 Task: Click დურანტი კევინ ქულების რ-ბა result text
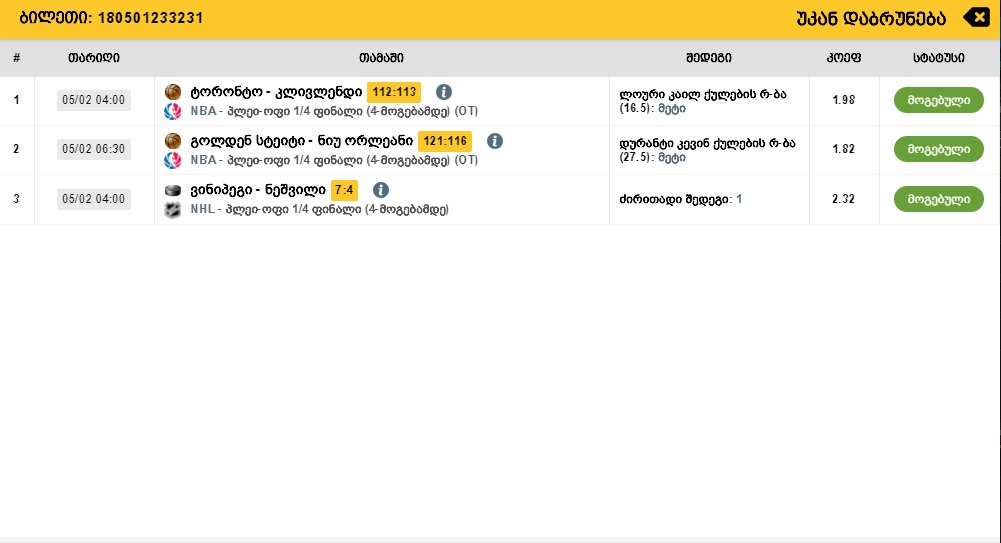pos(707,151)
